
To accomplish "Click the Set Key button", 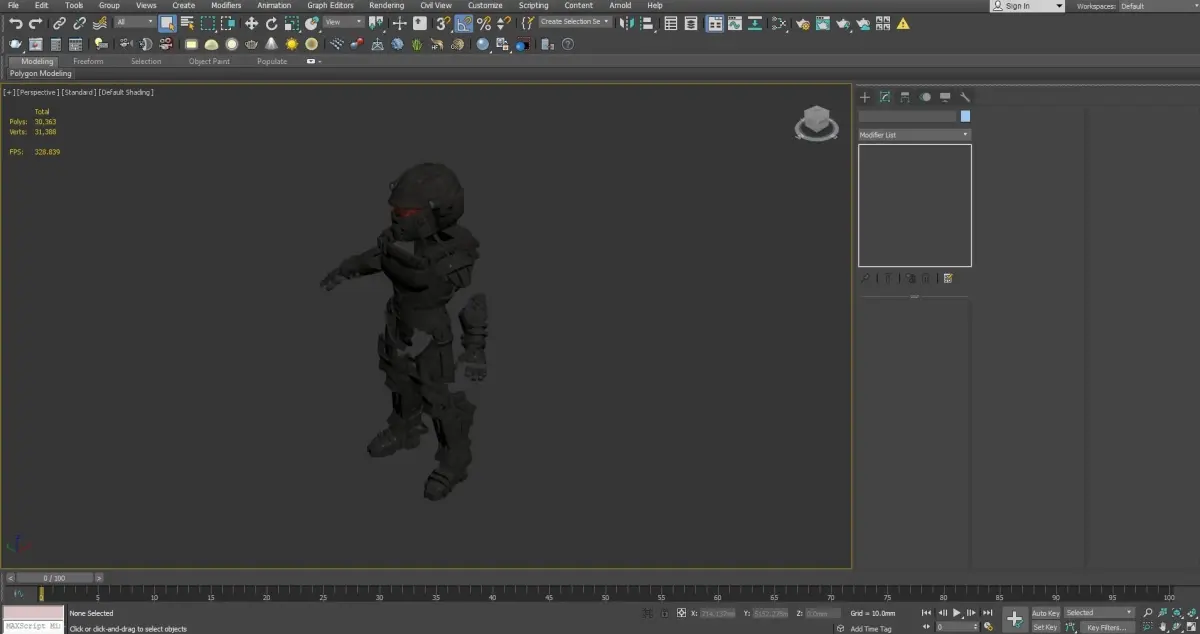I will 1045,627.
